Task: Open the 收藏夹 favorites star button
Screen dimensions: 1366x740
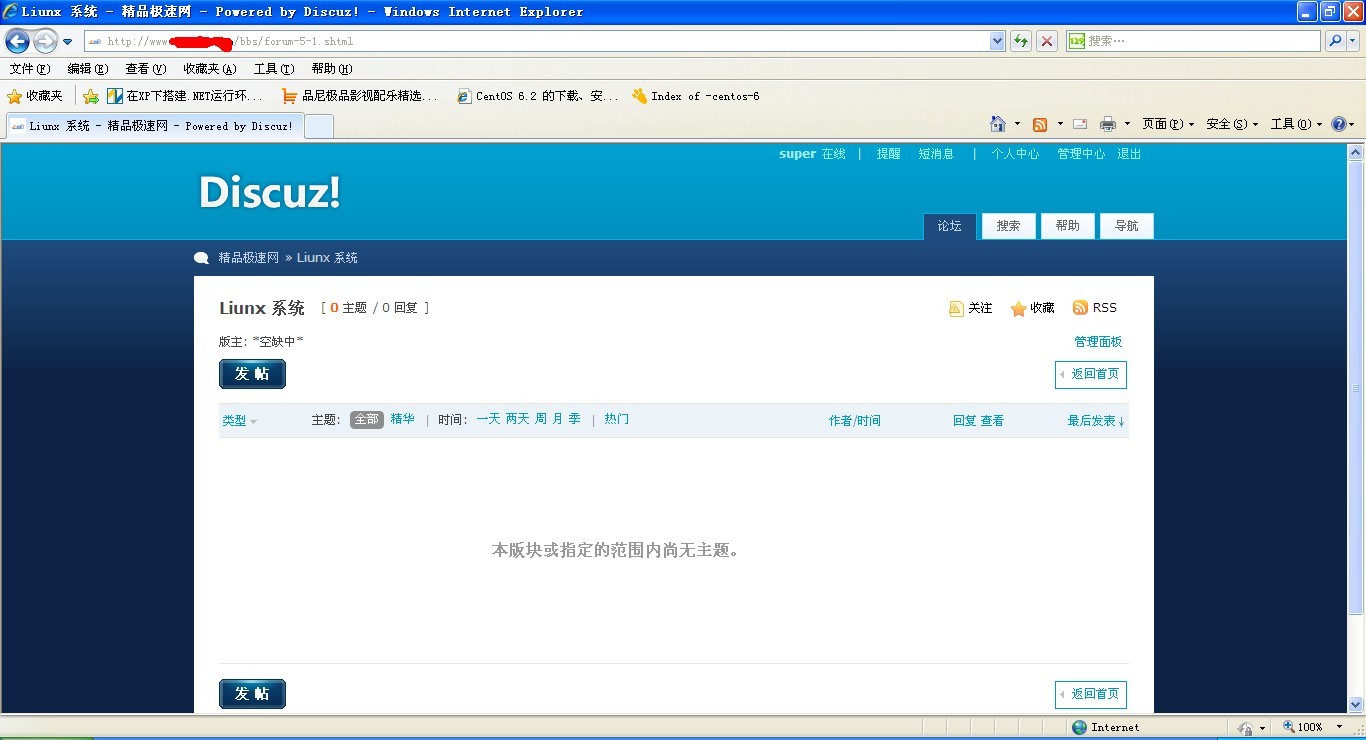Action: point(35,96)
